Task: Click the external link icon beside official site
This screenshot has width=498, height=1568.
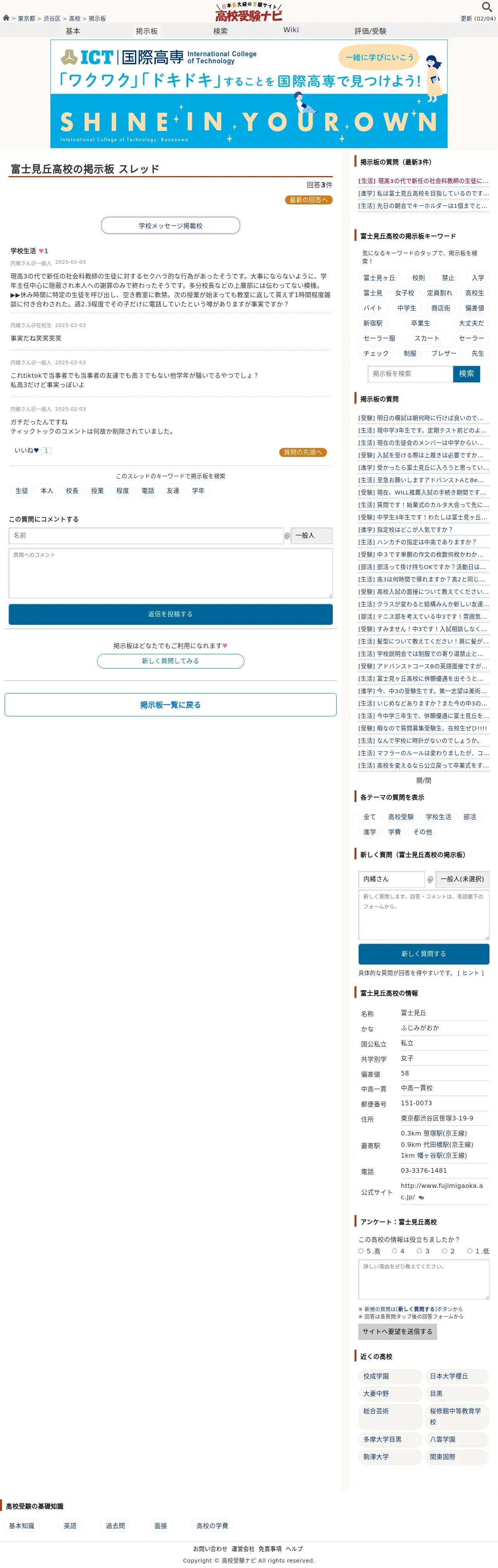Action: [421, 1197]
